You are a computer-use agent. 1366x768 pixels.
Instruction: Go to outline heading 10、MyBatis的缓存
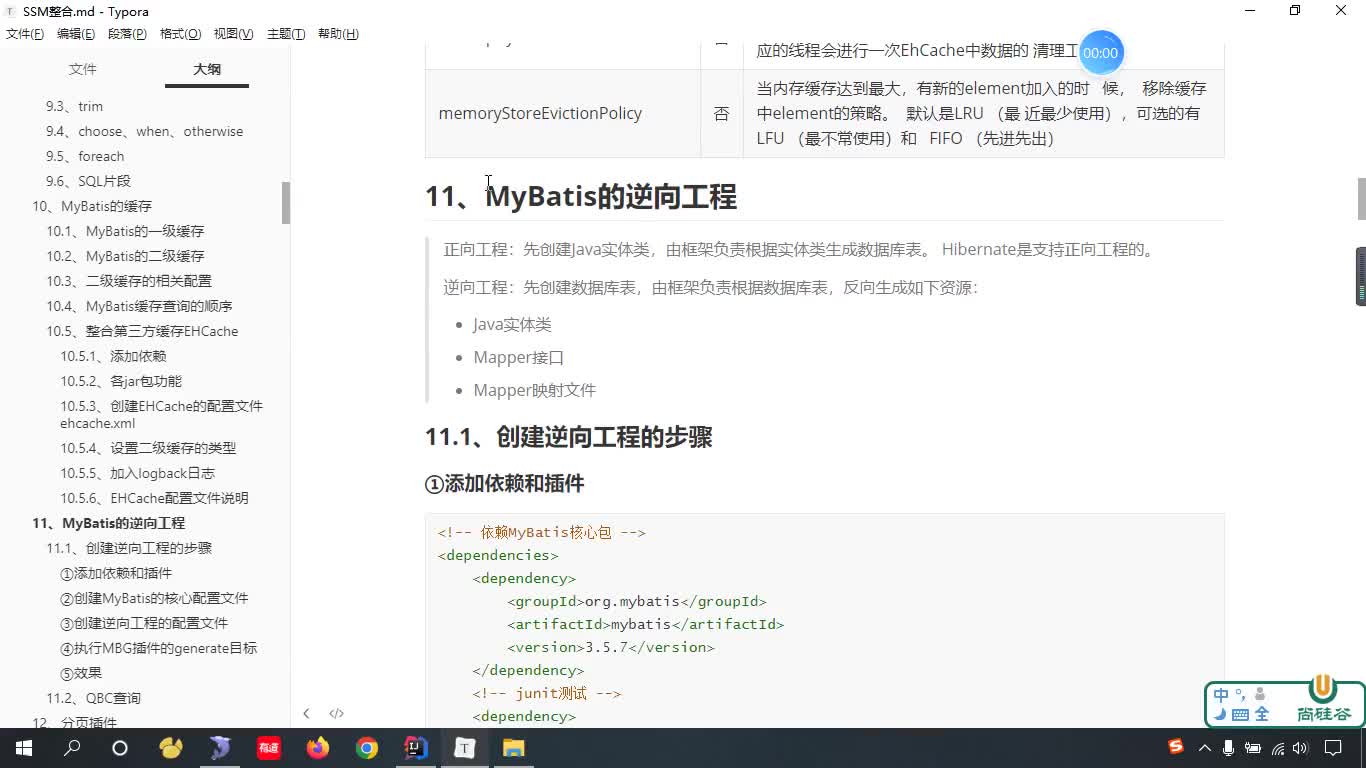pos(92,206)
